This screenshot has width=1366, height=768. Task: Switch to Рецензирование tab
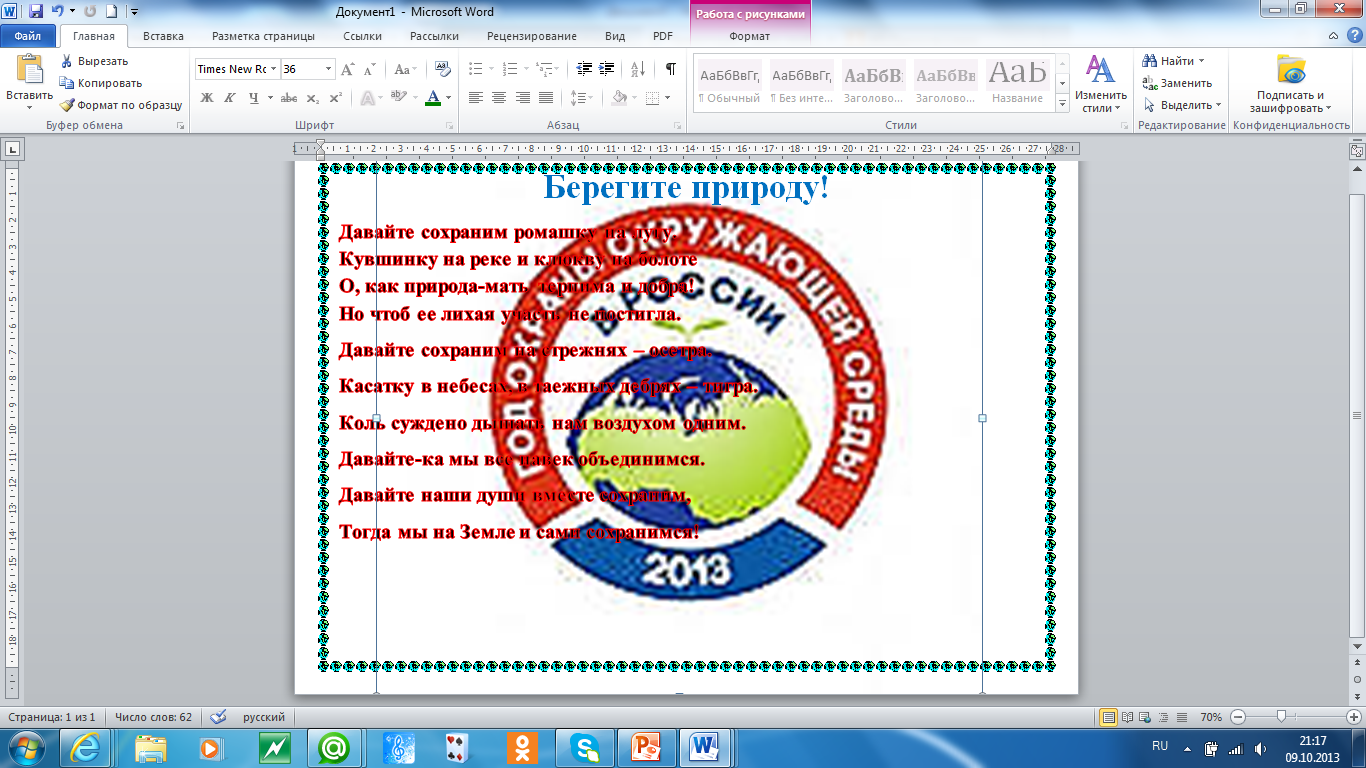(531, 36)
